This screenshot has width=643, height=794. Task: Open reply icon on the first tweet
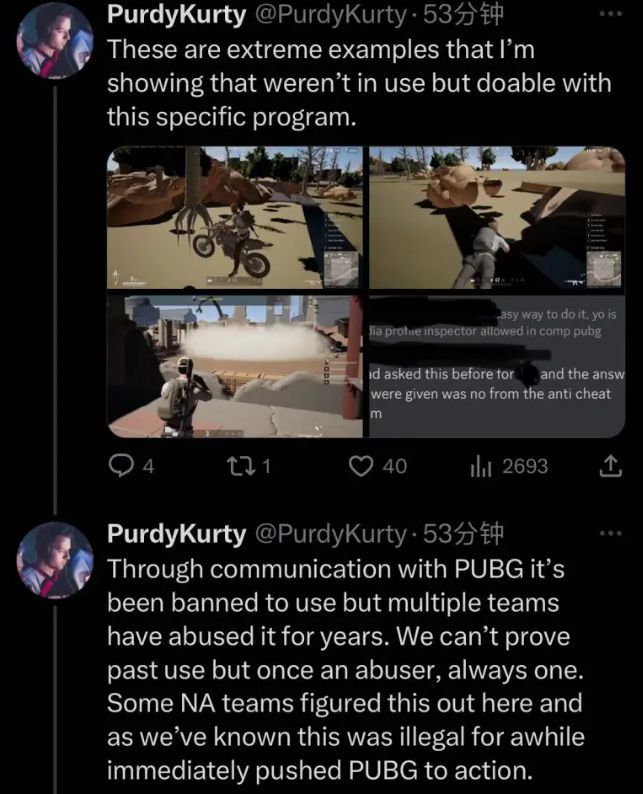tap(120, 466)
